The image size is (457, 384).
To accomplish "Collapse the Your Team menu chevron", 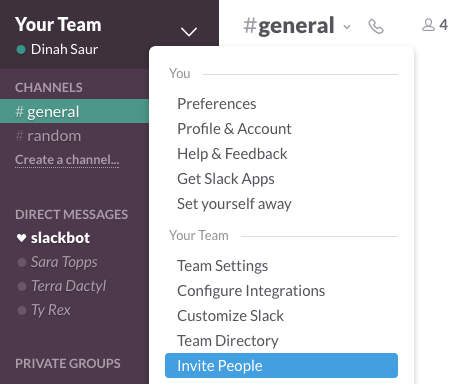I will [189, 32].
